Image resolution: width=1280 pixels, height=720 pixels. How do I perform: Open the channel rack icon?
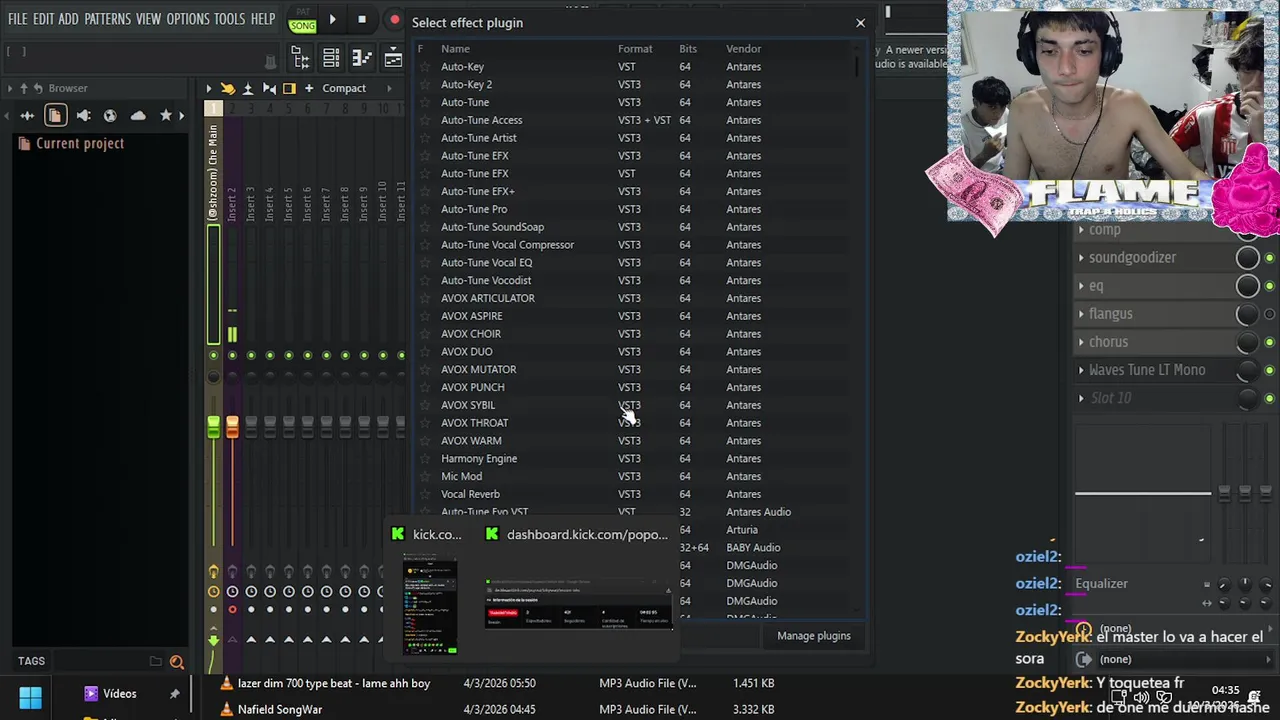click(x=331, y=58)
